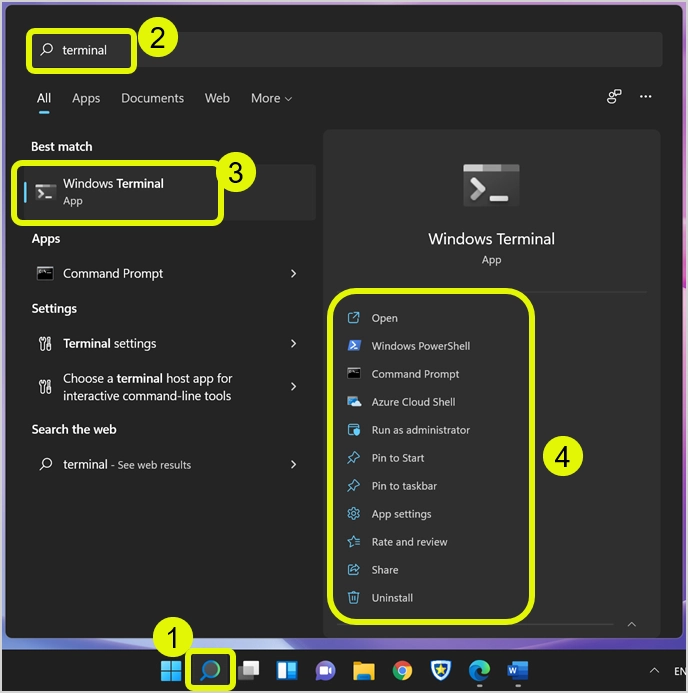The height and width of the screenshot is (693, 688).
Task: Select the Windows Terminal best match result
Action: pyautogui.click(x=169, y=192)
